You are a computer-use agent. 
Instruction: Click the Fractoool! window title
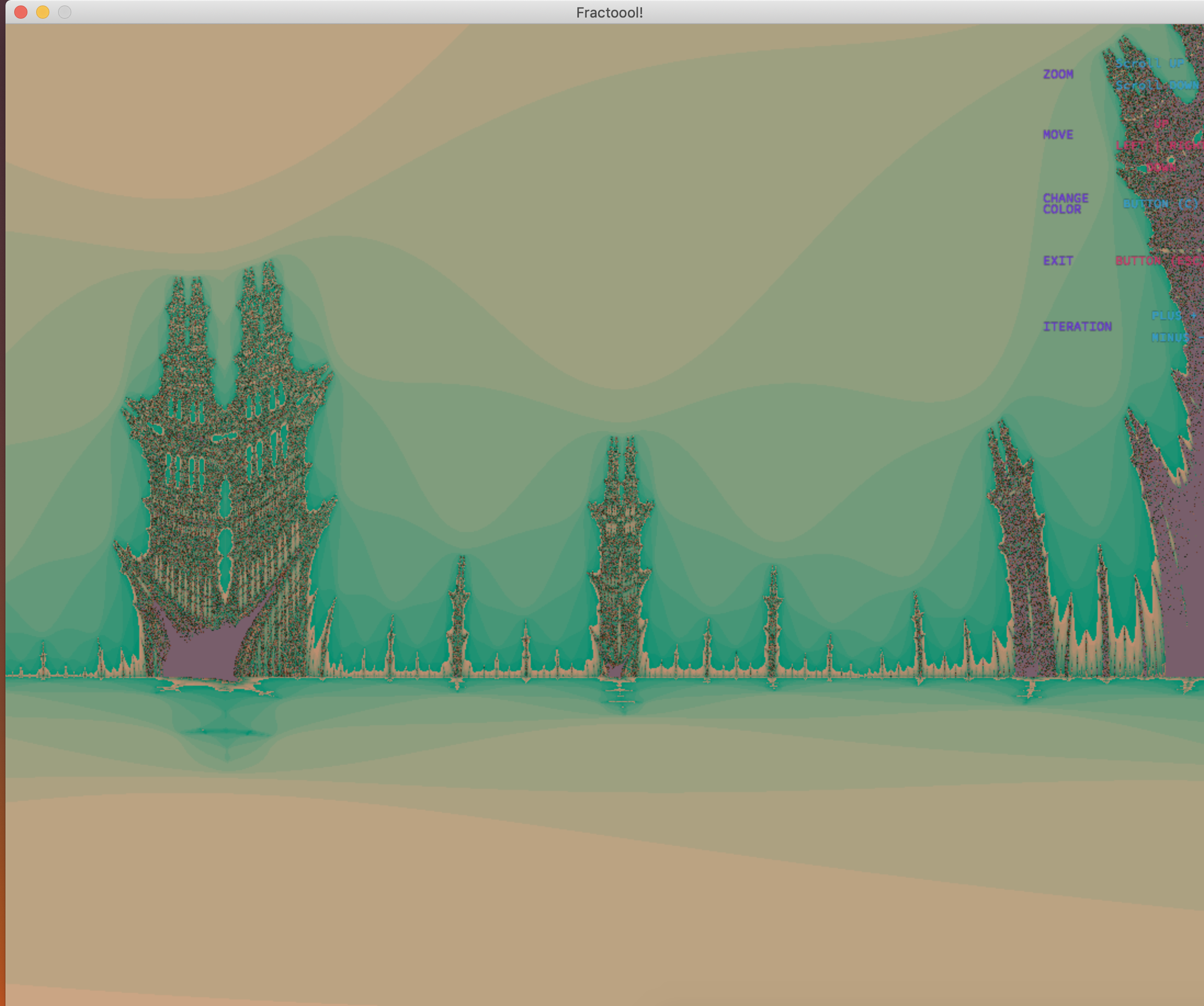609,13
